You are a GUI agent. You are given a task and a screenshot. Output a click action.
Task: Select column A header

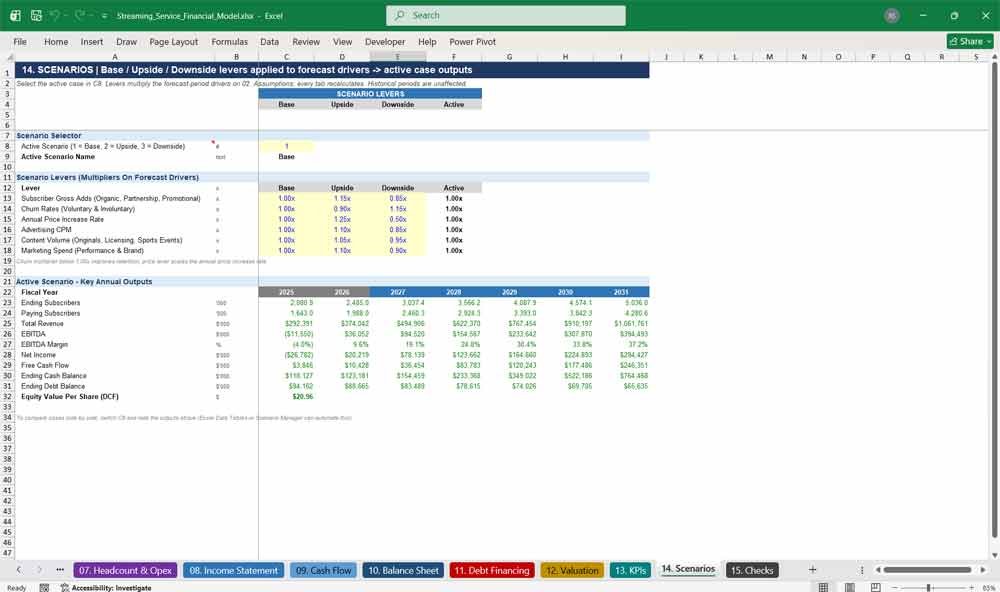(115, 57)
